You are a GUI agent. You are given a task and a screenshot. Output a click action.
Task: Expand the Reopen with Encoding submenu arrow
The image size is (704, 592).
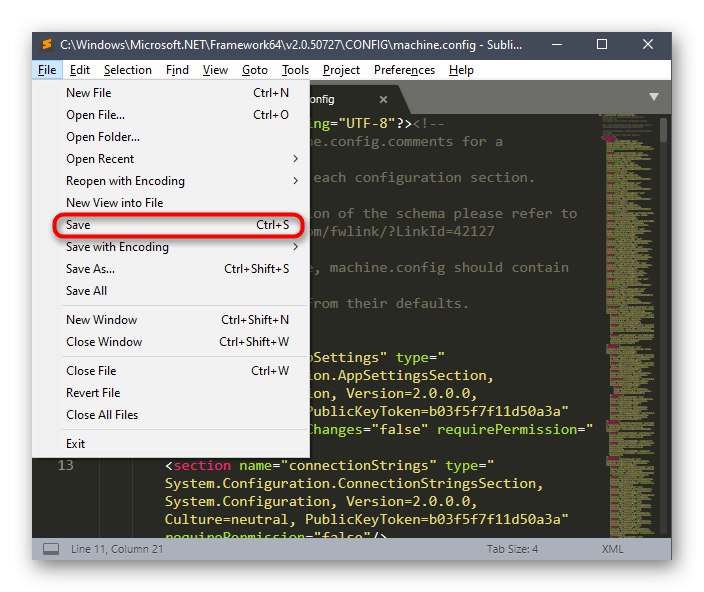pos(295,180)
